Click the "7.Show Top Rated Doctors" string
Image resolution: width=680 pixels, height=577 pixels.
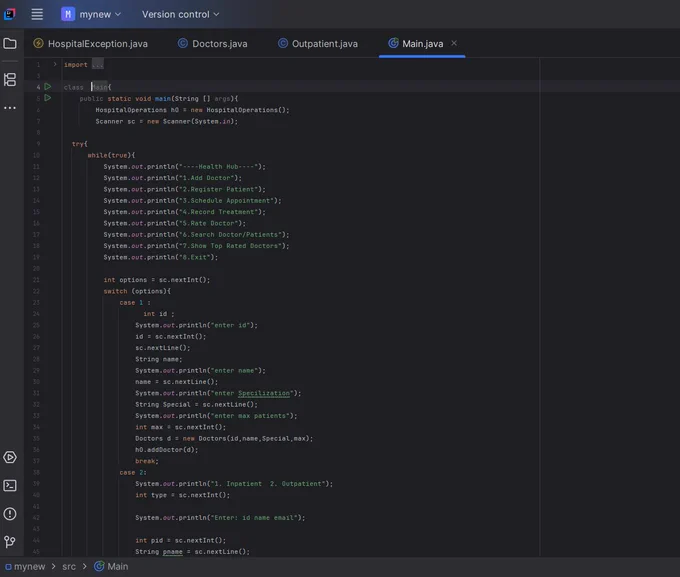point(230,246)
